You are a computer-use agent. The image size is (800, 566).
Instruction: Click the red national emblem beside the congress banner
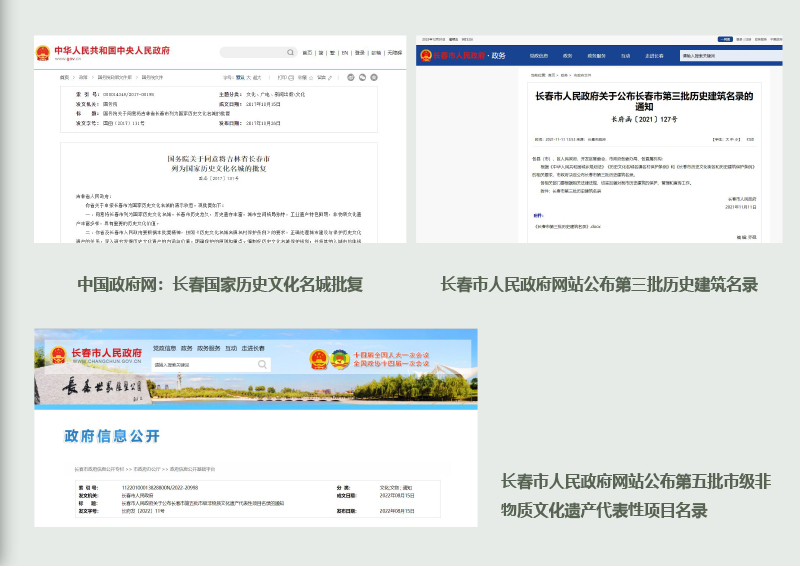[317, 359]
